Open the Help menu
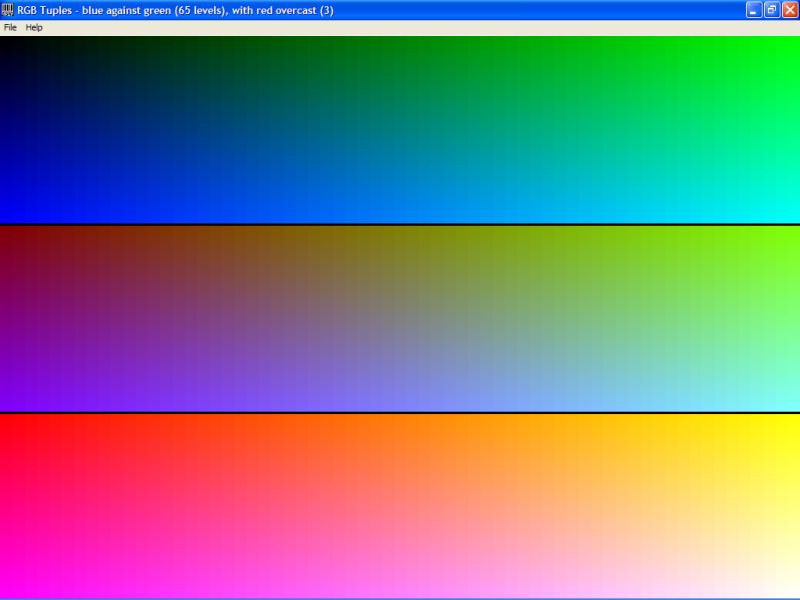 click(x=34, y=28)
